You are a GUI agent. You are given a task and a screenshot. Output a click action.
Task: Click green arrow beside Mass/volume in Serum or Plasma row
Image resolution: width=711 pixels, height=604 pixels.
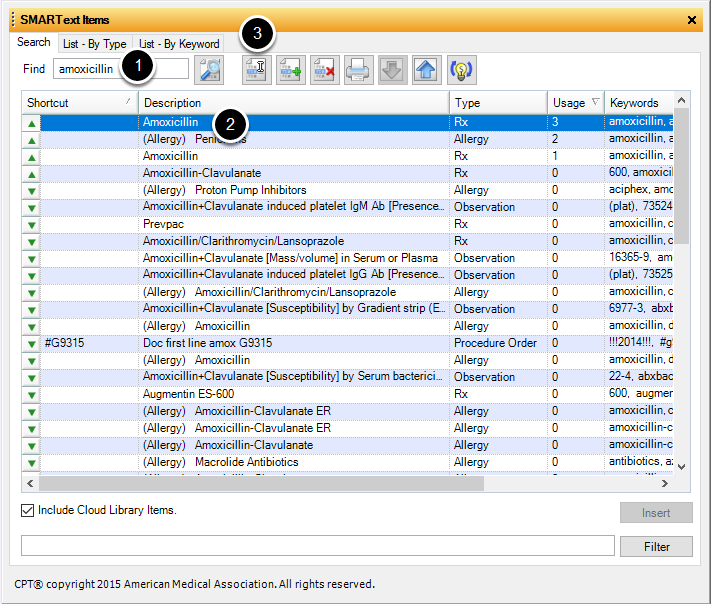click(32, 259)
